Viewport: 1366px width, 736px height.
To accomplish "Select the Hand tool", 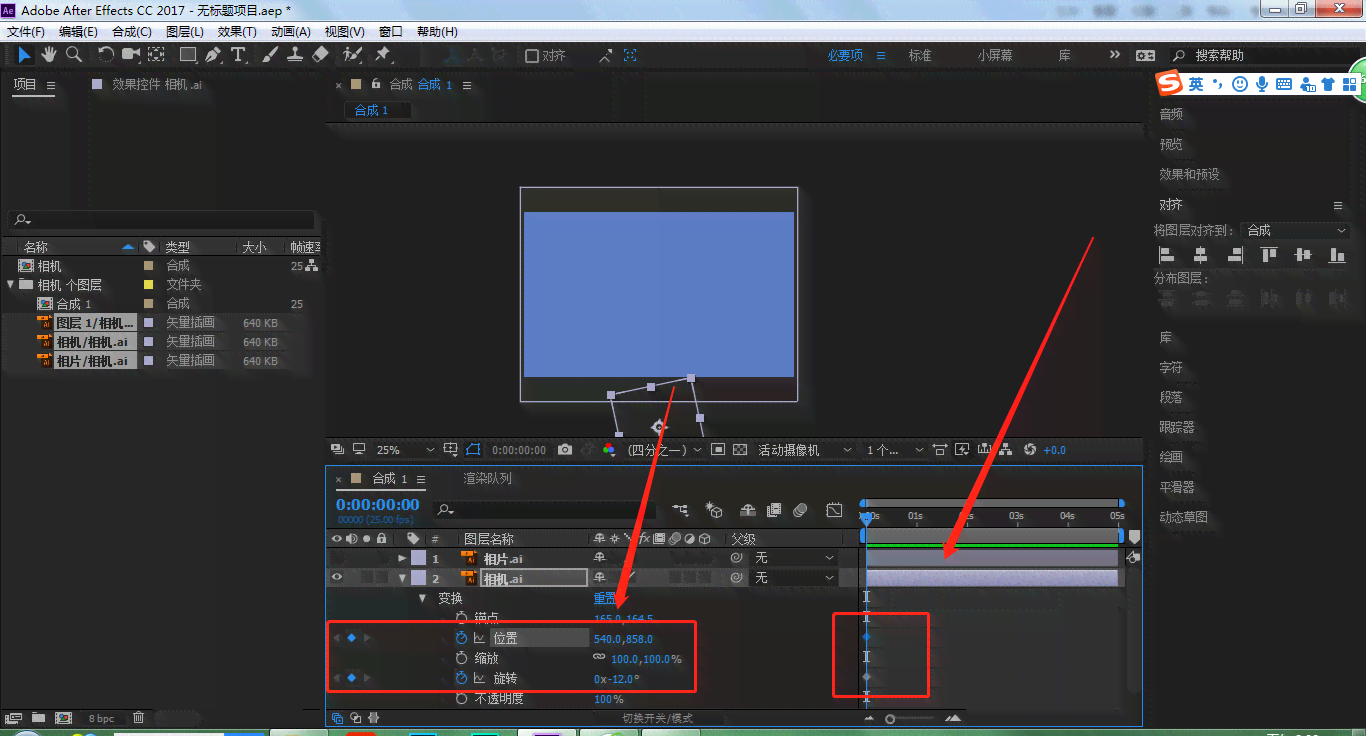I will (x=48, y=55).
